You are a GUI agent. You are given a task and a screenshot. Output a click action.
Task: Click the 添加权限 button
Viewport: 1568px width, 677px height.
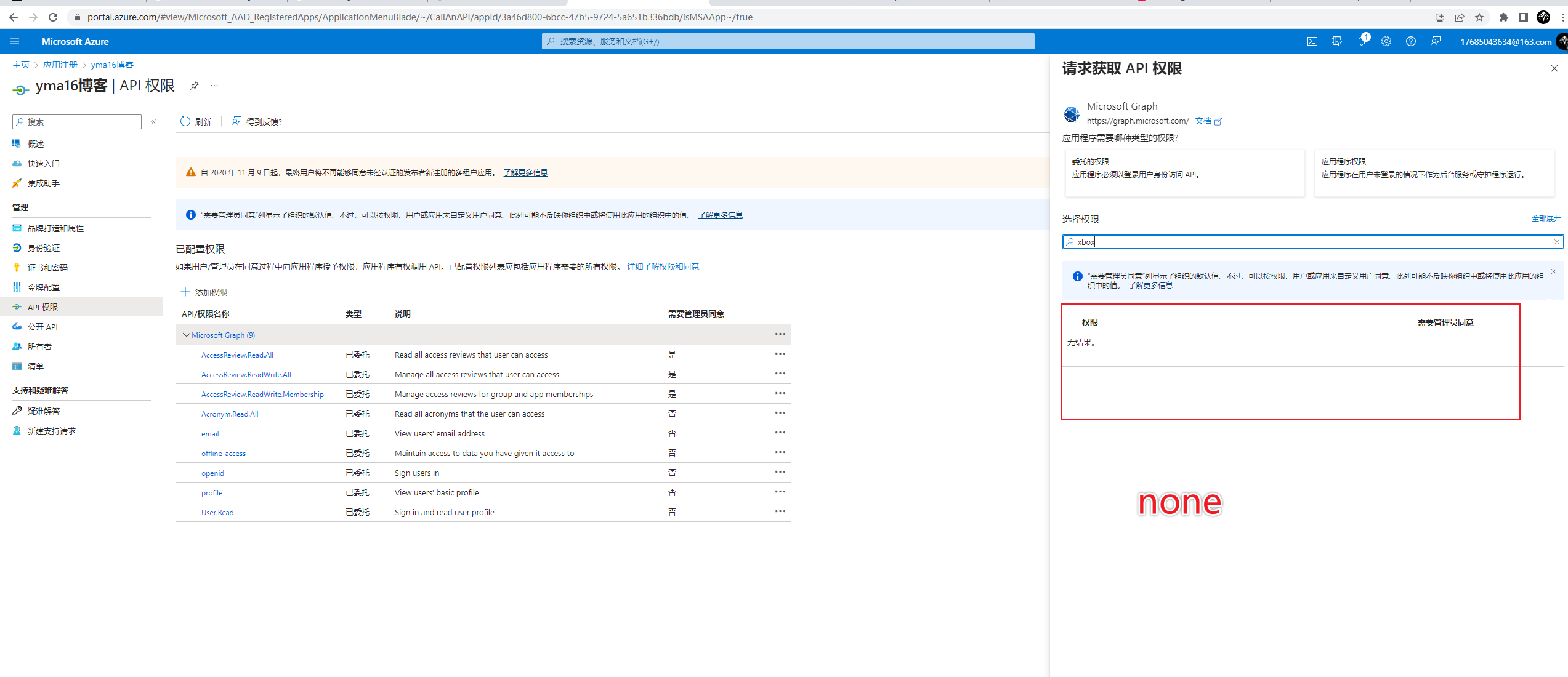tap(204, 292)
